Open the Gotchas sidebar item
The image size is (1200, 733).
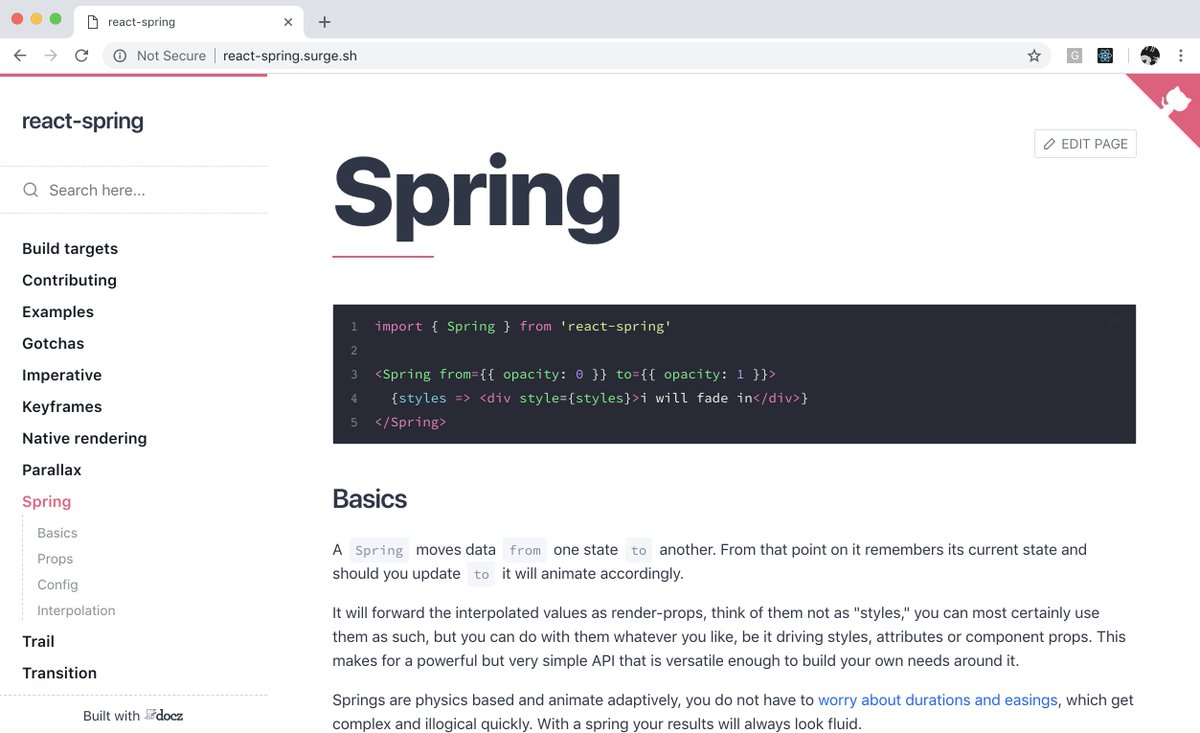coord(53,344)
